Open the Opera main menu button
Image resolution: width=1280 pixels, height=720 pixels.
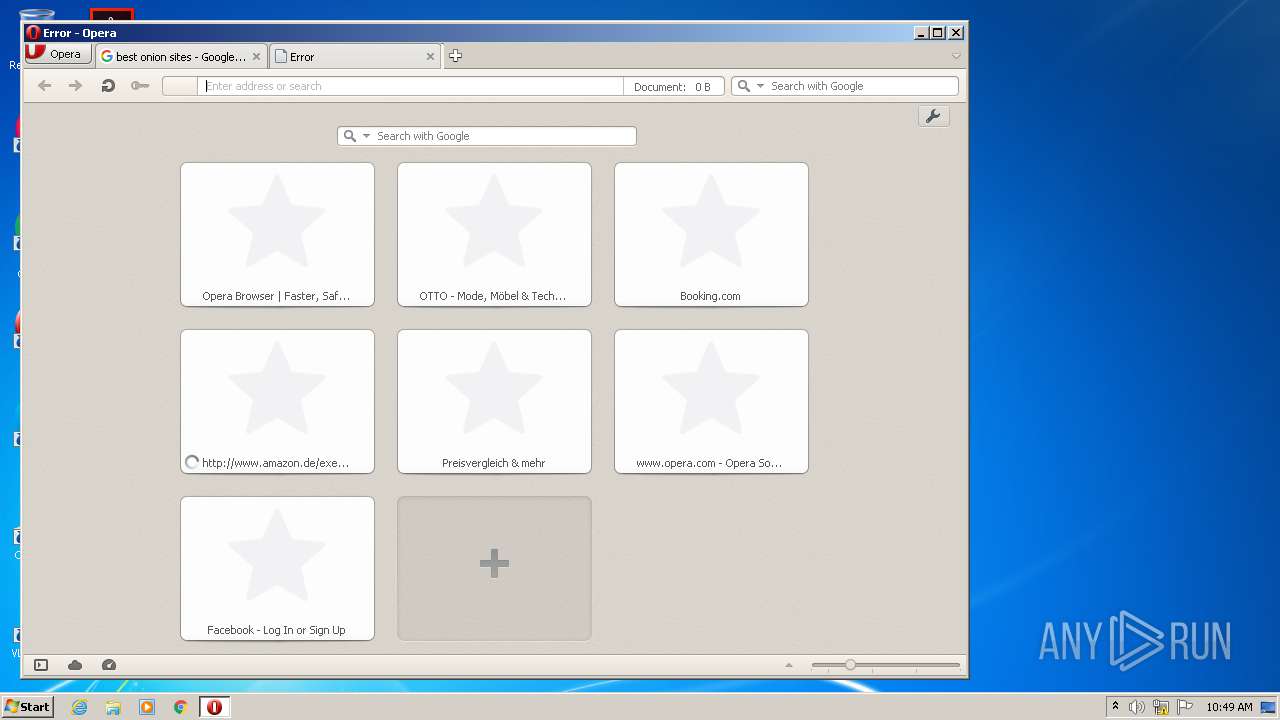point(59,54)
